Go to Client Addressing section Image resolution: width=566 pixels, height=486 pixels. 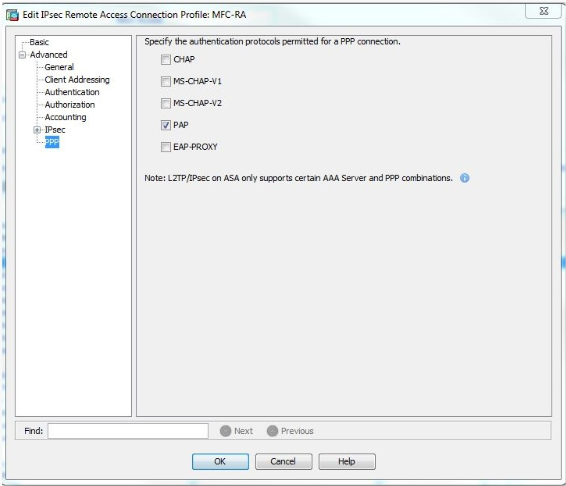click(x=77, y=80)
